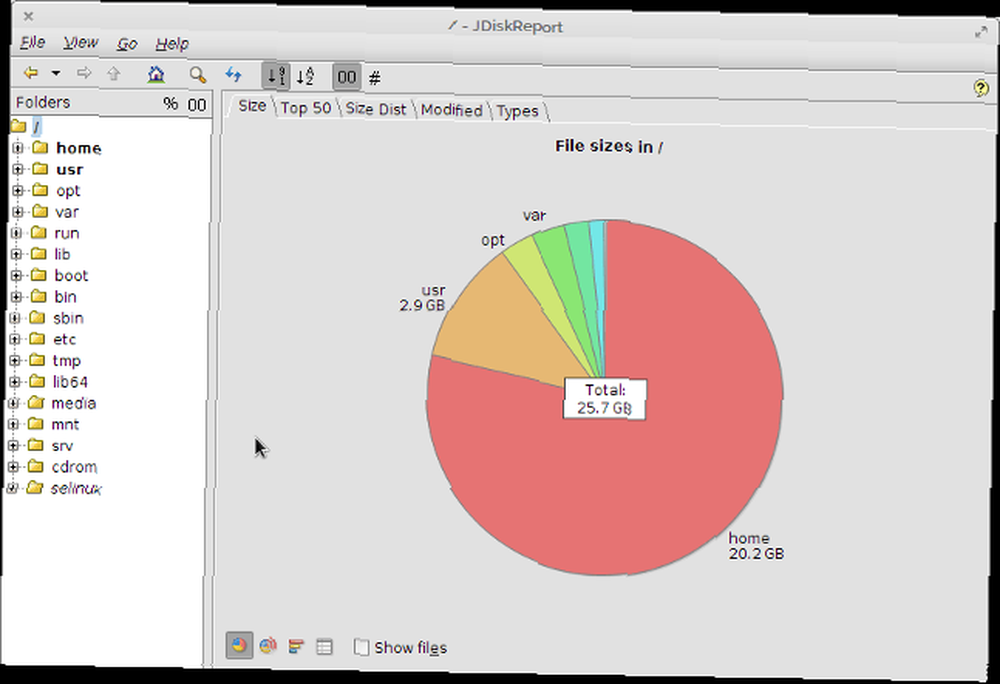Switch to the Top 50 tab

[x=306, y=108]
